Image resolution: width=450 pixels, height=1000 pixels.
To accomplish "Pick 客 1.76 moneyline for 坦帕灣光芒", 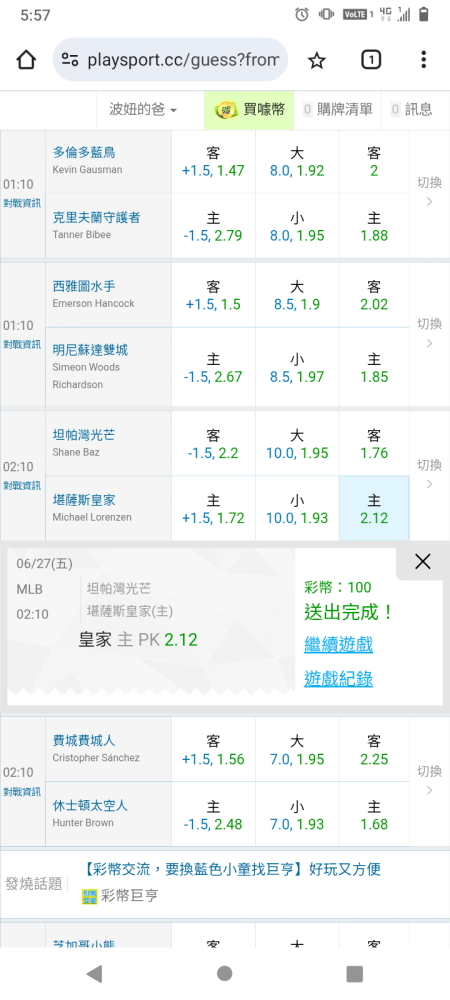I will [x=374, y=444].
